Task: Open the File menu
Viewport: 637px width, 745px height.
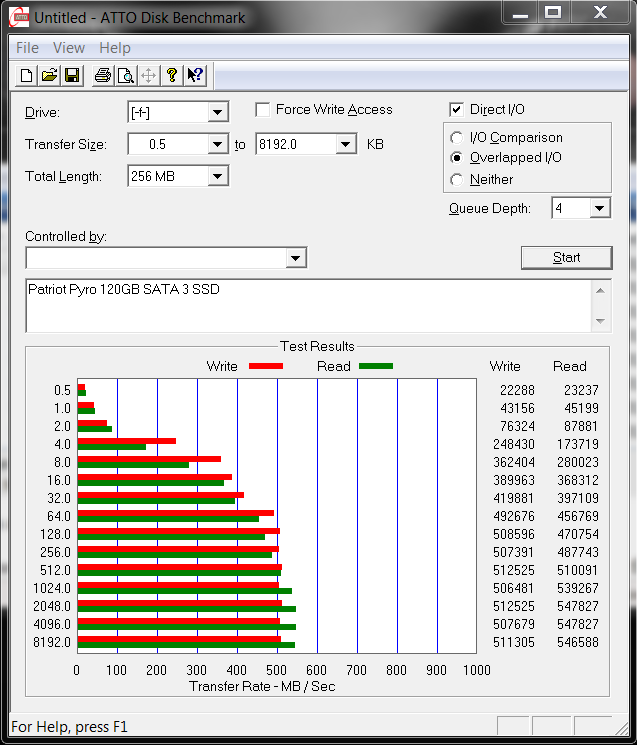Action: [x=27, y=48]
